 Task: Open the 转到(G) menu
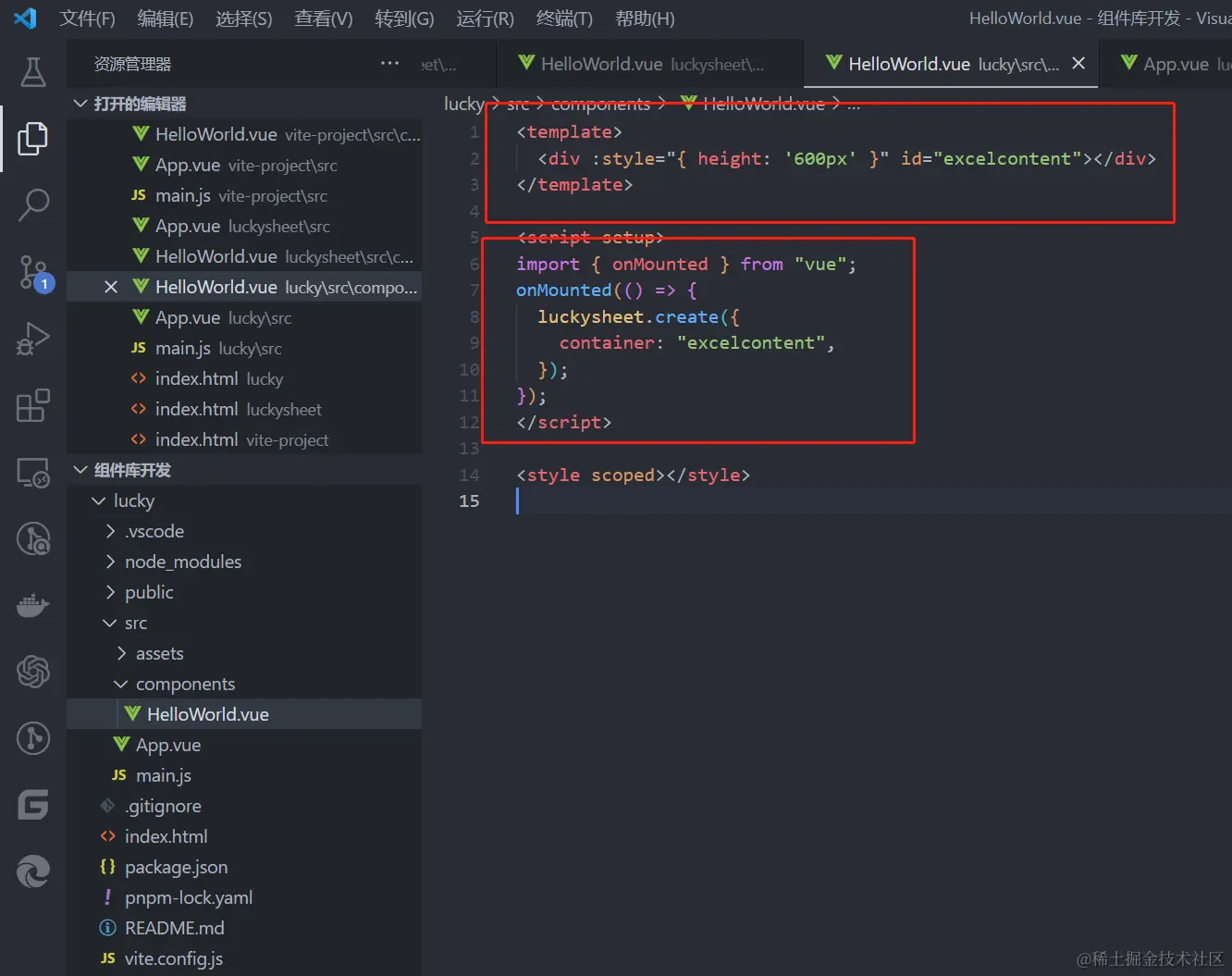[404, 19]
